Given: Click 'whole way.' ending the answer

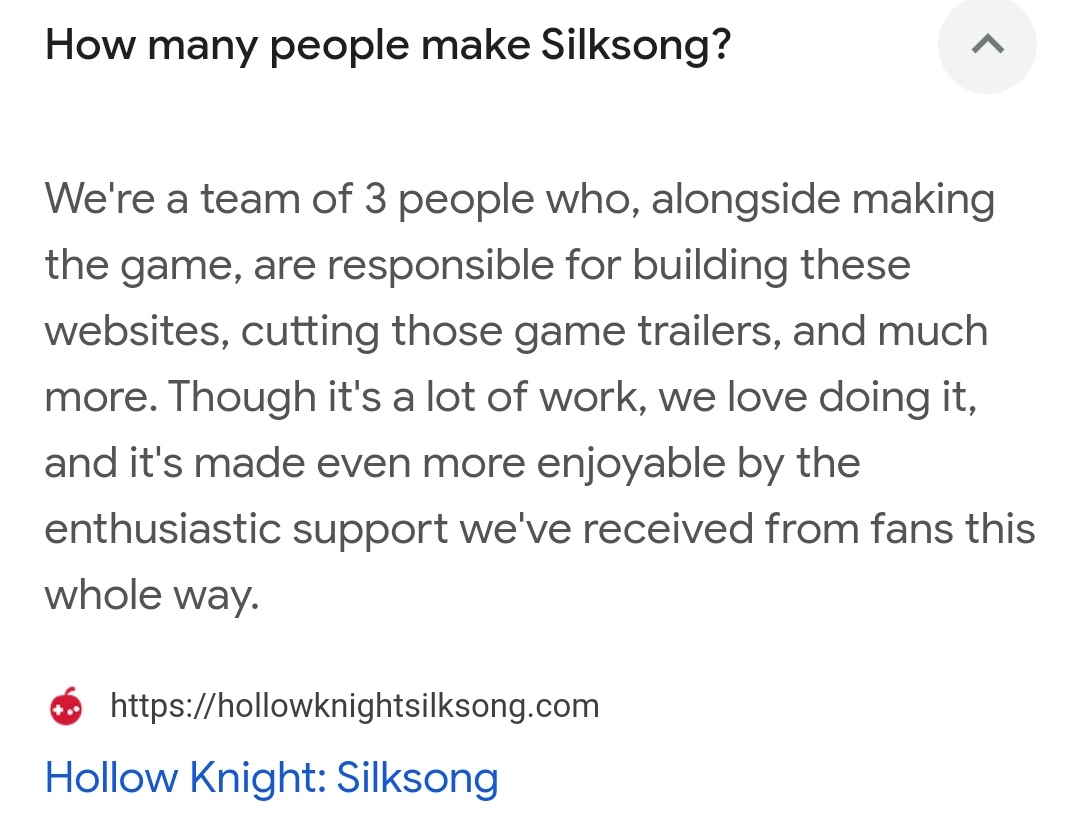Looking at the screenshot, I should (152, 595).
